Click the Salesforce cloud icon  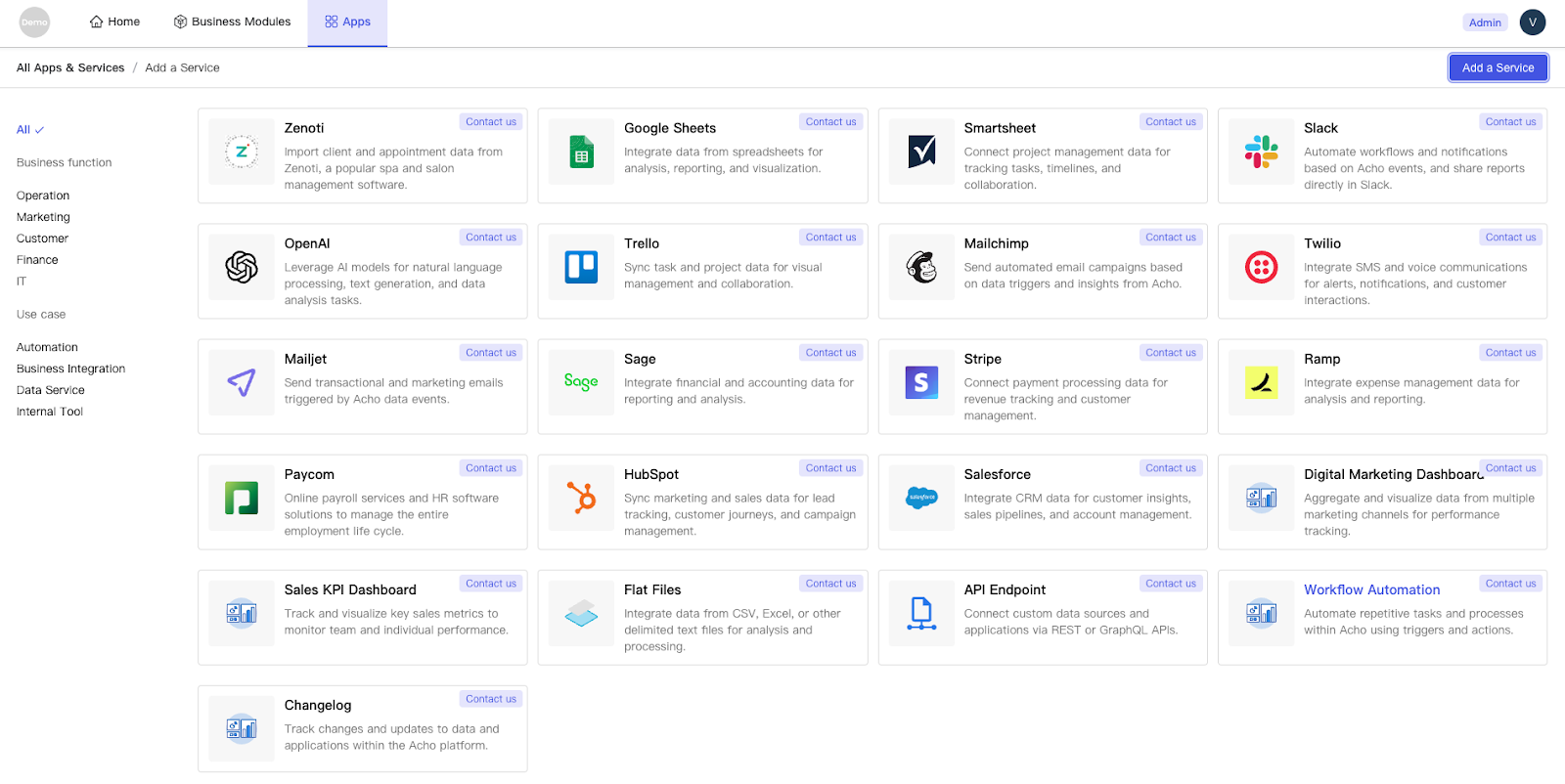(921, 498)
